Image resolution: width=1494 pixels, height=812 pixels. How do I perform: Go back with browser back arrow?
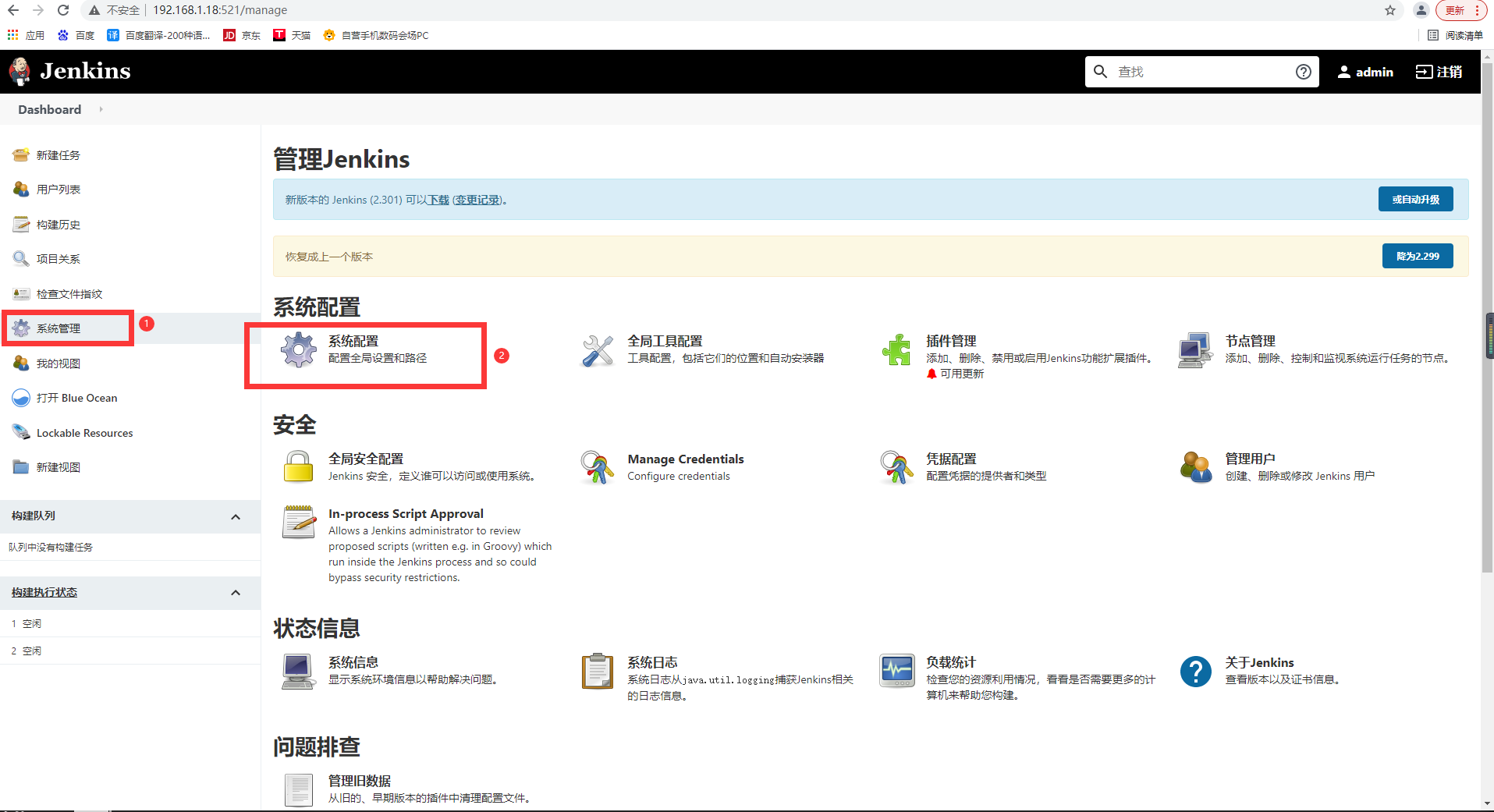13,10
